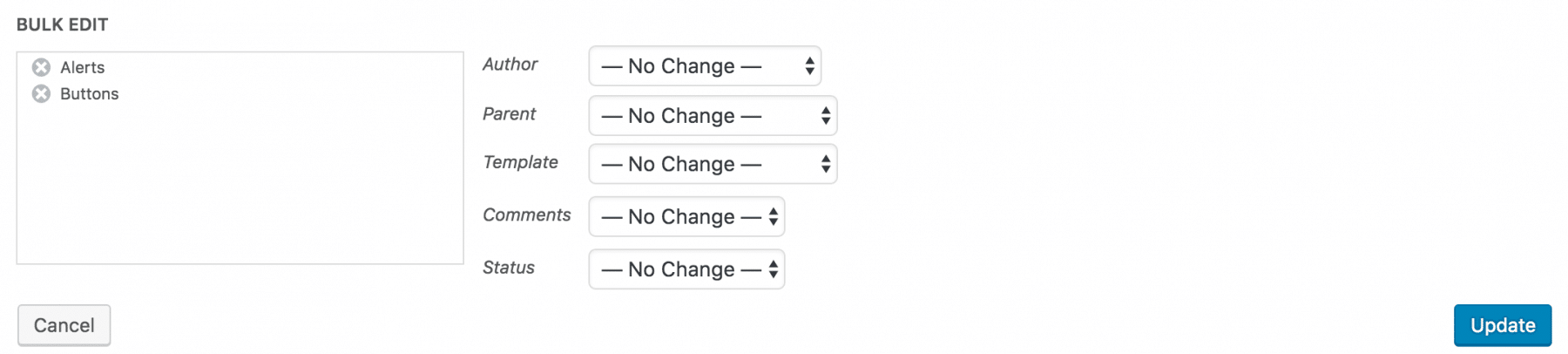Click the up-down arrows on Author select
Screen dimensions: 1568x354
809,66
